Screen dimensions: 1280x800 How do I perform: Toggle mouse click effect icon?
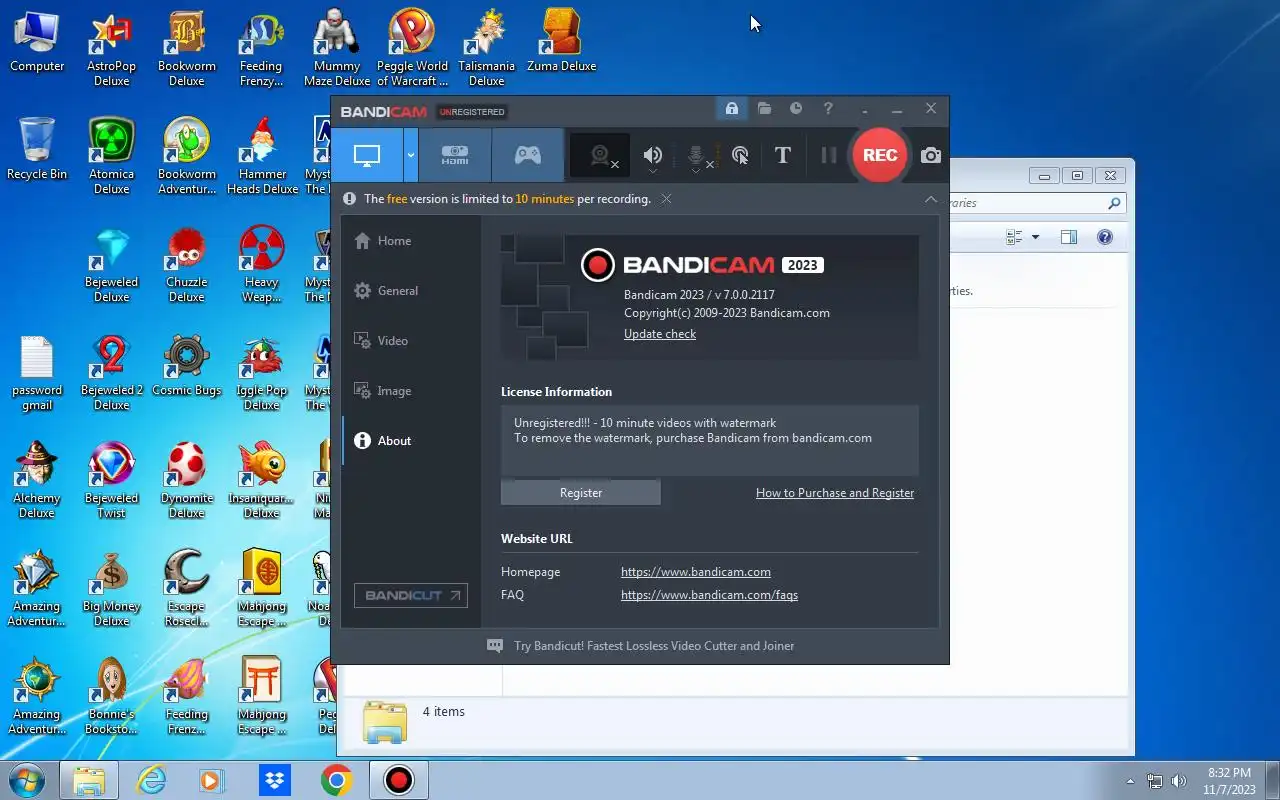pyautogui.click(x=740, y=155)
